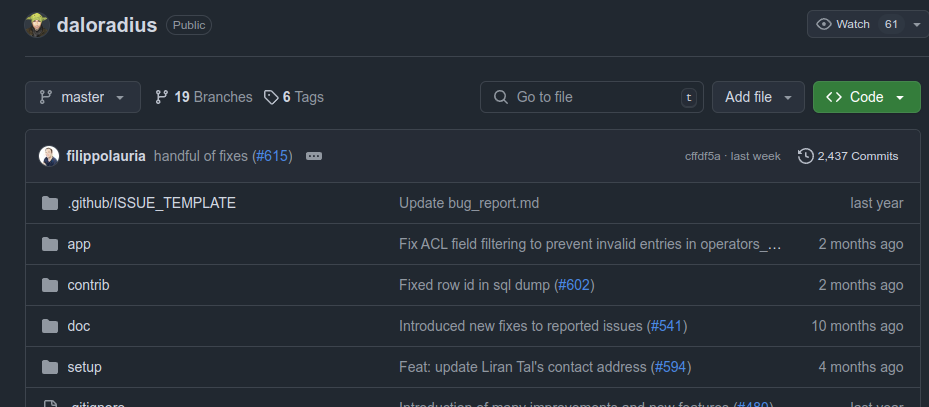The image size is (929, 407).
Task: Click the folder icon for .github/ISSUE_TEMPLATE
Action: pyautogui.click(x=50, y=203)
